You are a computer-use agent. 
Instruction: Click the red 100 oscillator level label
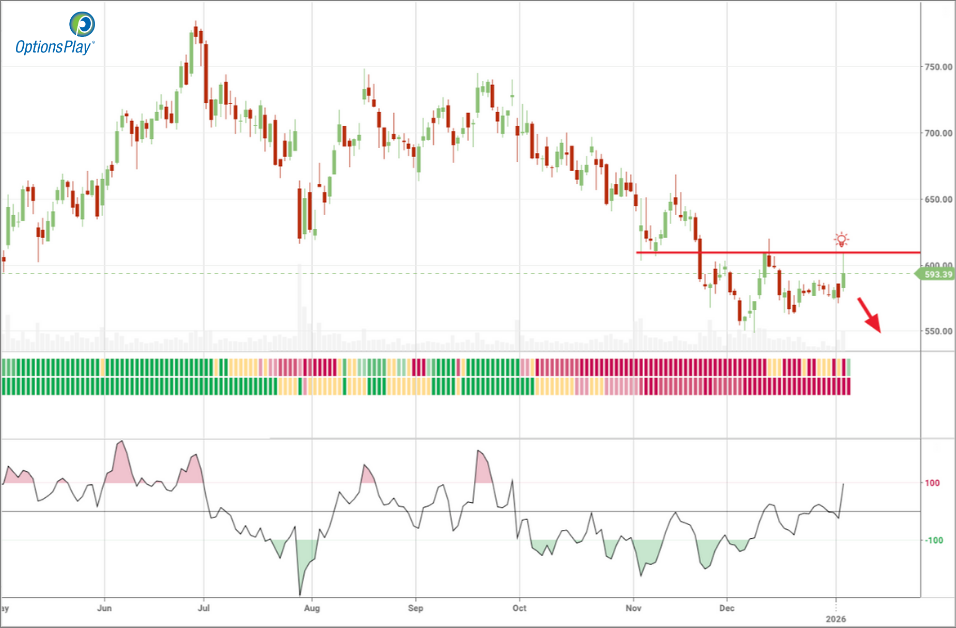[931, 483]
